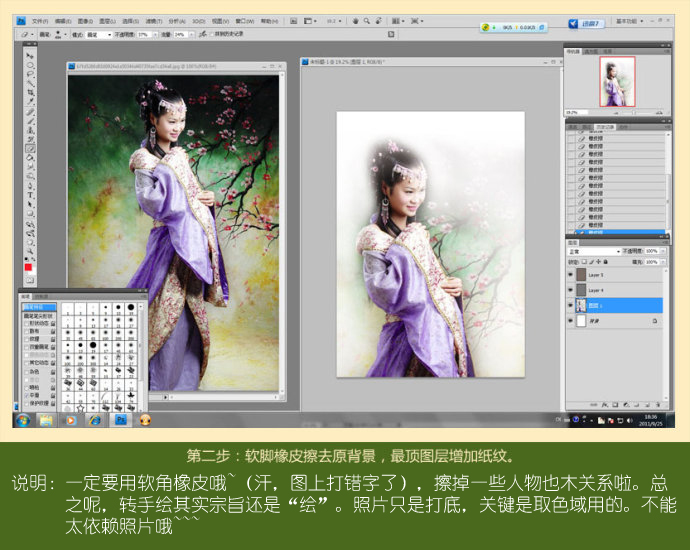
Task: Select the Eyedropper tool
Action: (x=30, y=102)
